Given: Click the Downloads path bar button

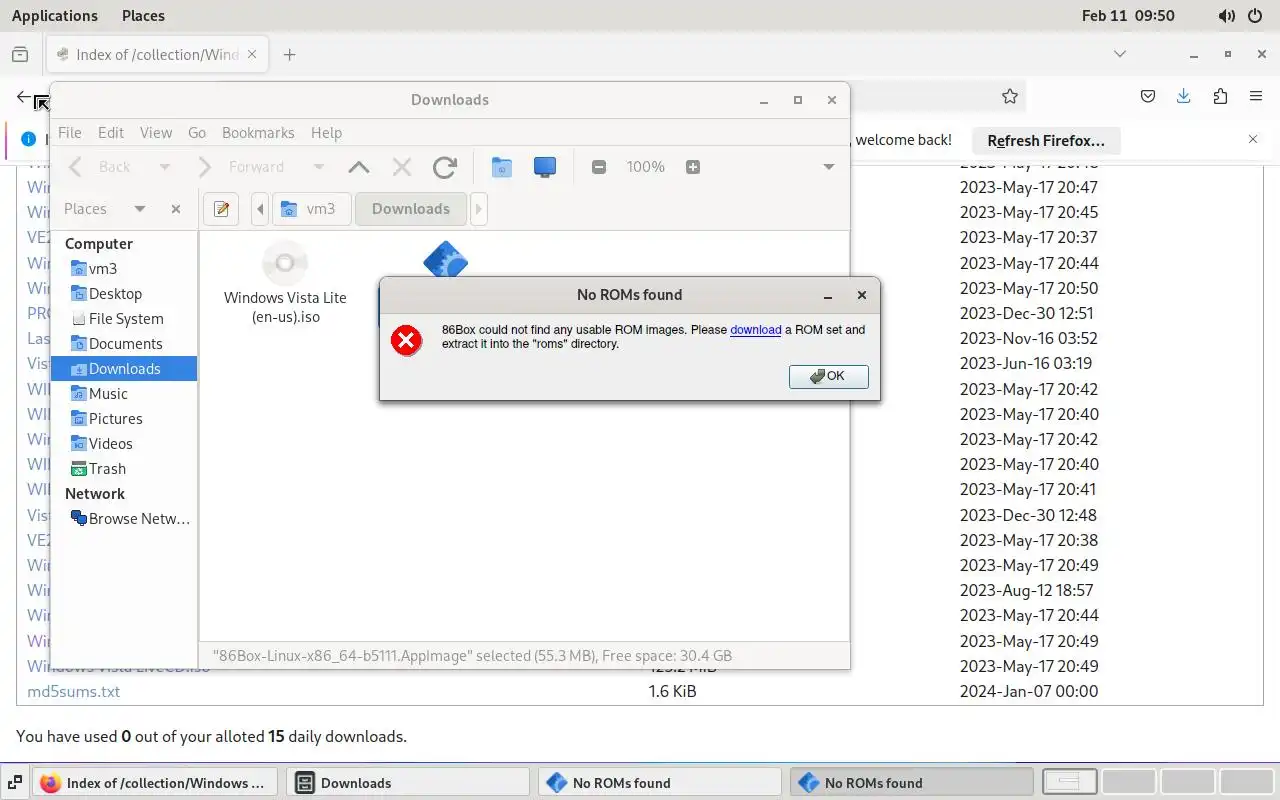Looking at the screenshot, I should (411, 209).
